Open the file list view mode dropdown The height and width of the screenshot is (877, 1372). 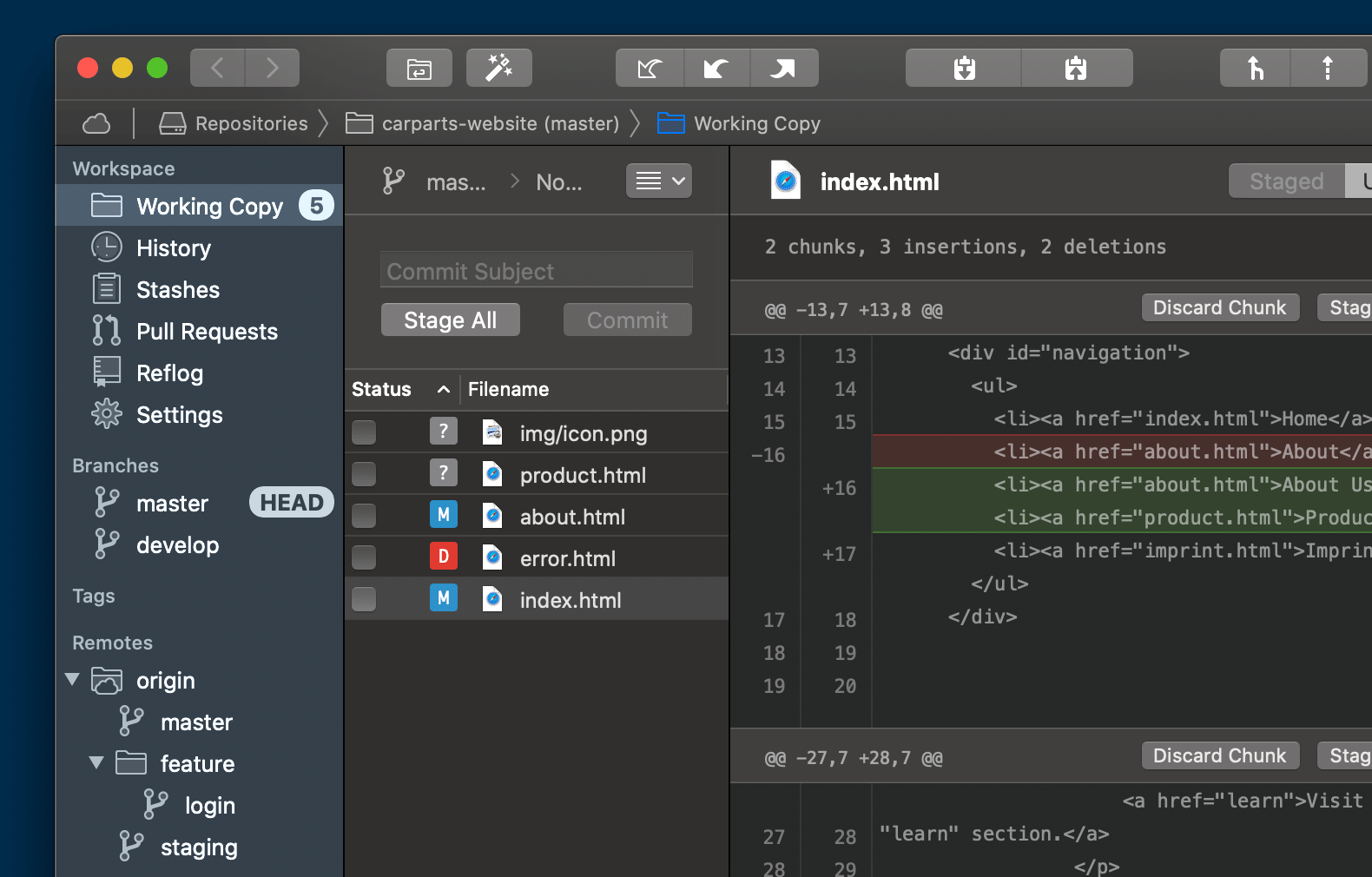pos(659,181)
